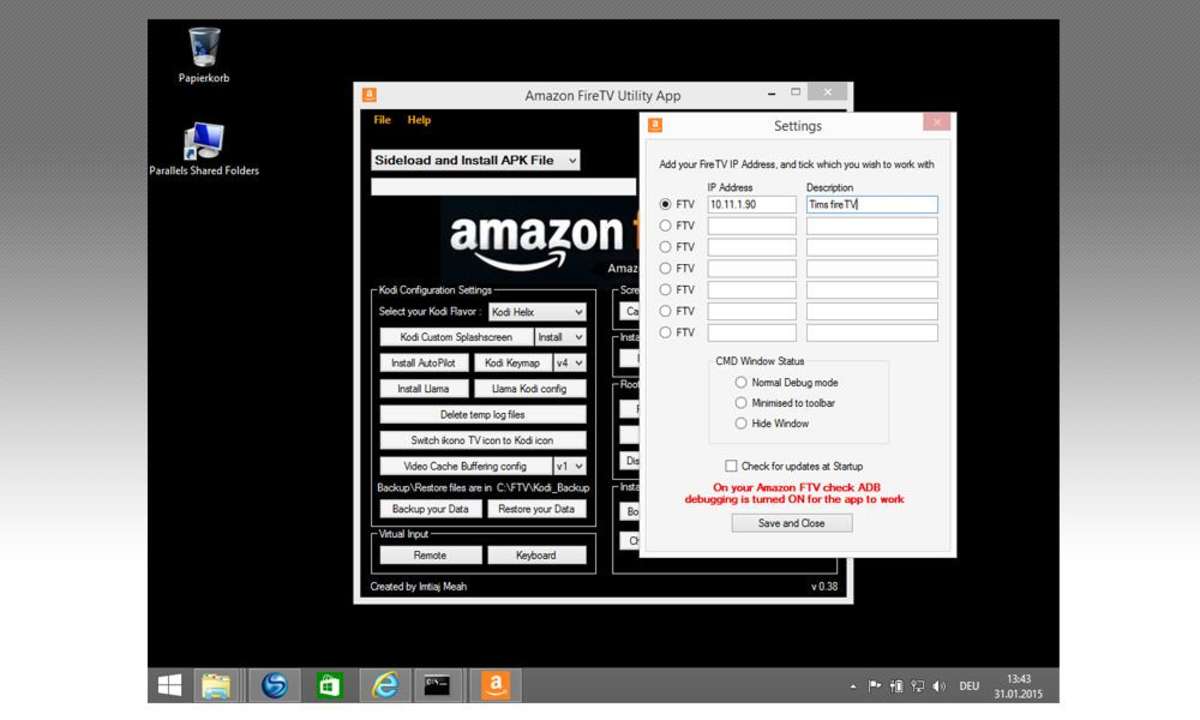Click Switch ikono TV icon to Kodi icon

click(483, 440)
